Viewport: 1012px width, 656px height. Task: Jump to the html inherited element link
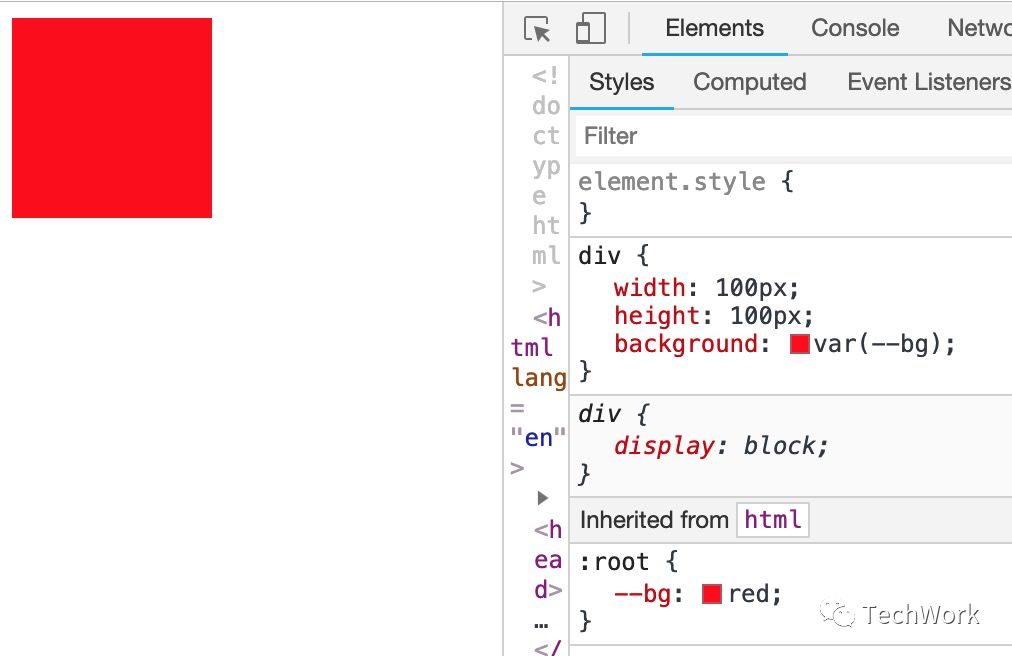(773, 520)
